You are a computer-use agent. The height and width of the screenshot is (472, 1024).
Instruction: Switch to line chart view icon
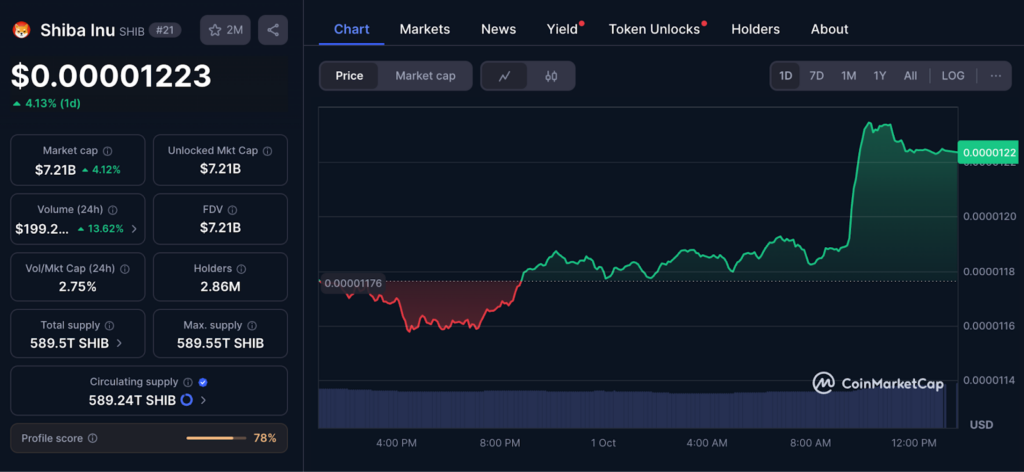pos(504,76)
